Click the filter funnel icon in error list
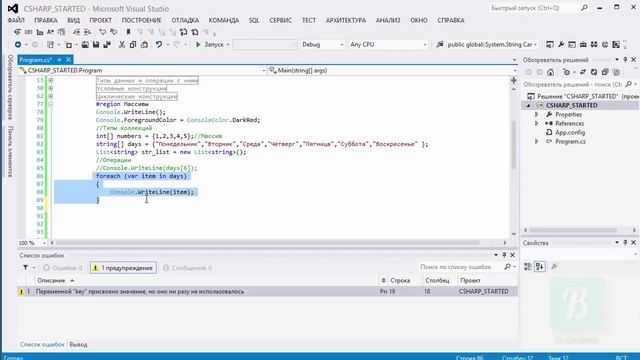The image size is (640, 360). pyautogui.click(x=25, y=268)
